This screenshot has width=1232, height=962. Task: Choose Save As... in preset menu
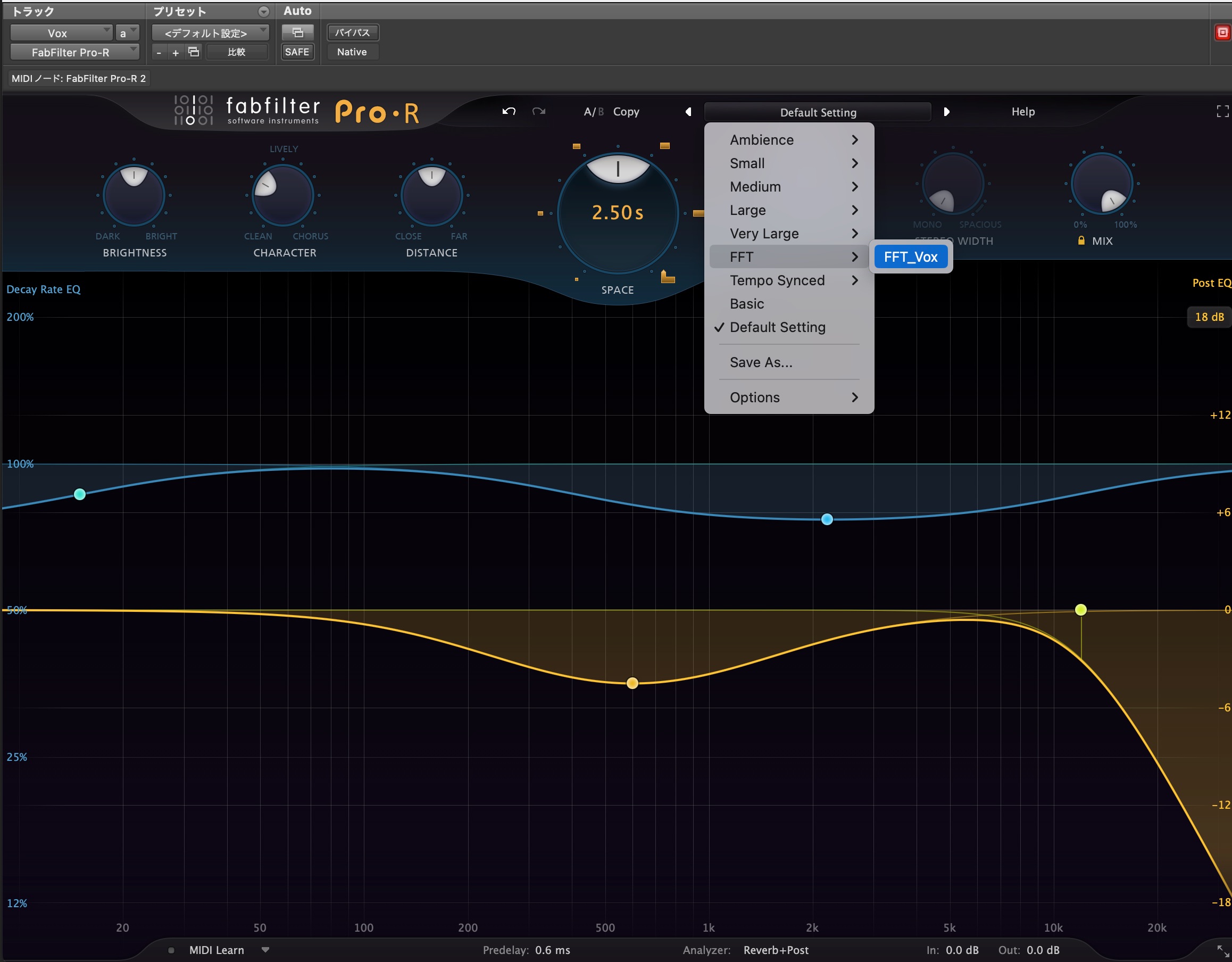tap(789, 362)
